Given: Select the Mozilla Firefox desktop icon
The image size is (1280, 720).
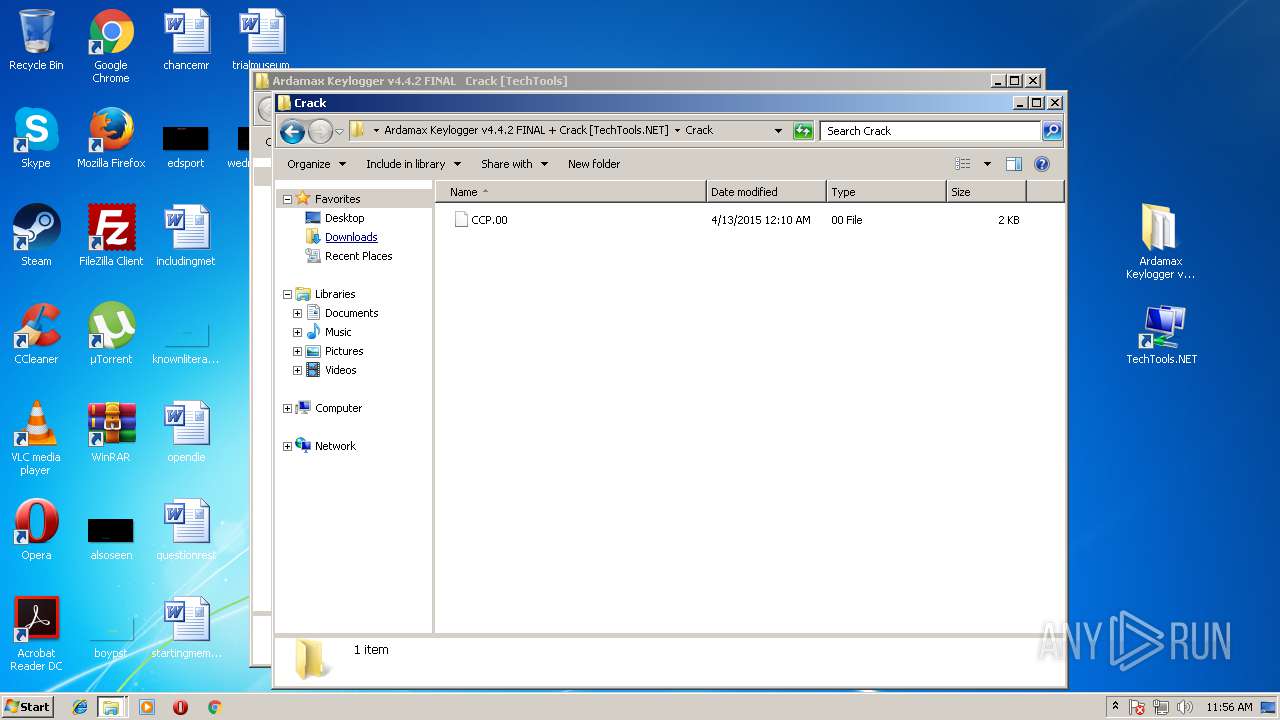Looking at the screenshot, I should (x=111, y=138).
